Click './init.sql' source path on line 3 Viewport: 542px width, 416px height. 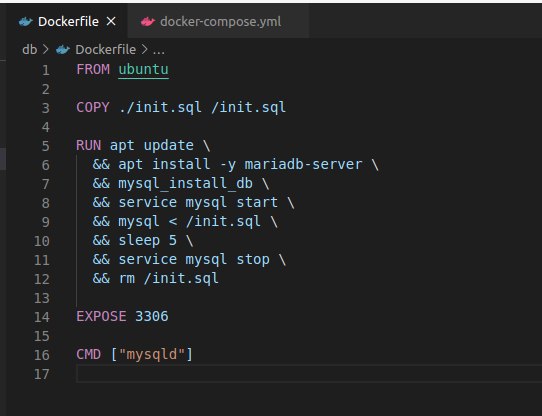[x=160, y=108]
